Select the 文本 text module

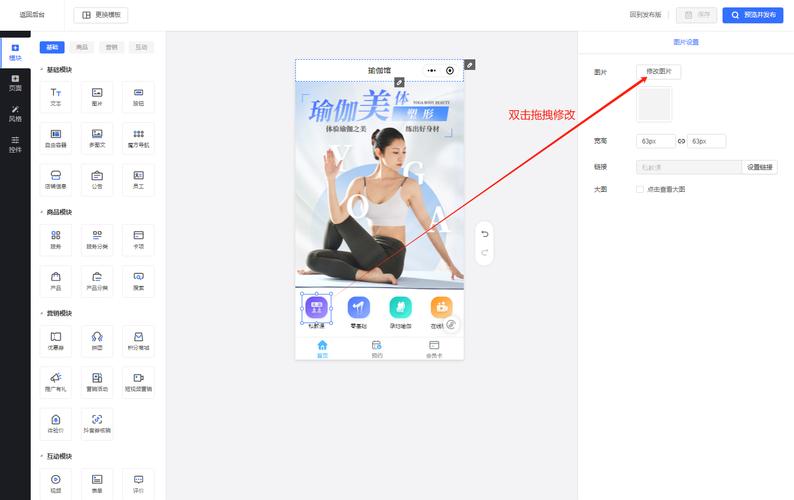click(56, 97)
